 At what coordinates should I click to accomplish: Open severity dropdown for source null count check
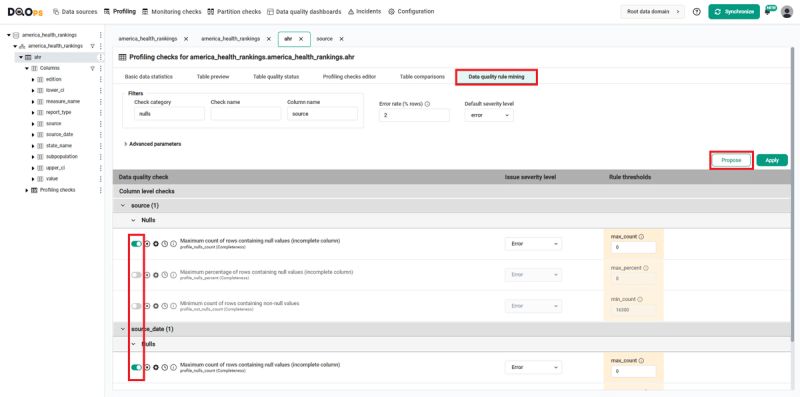(x=533, y=244)
